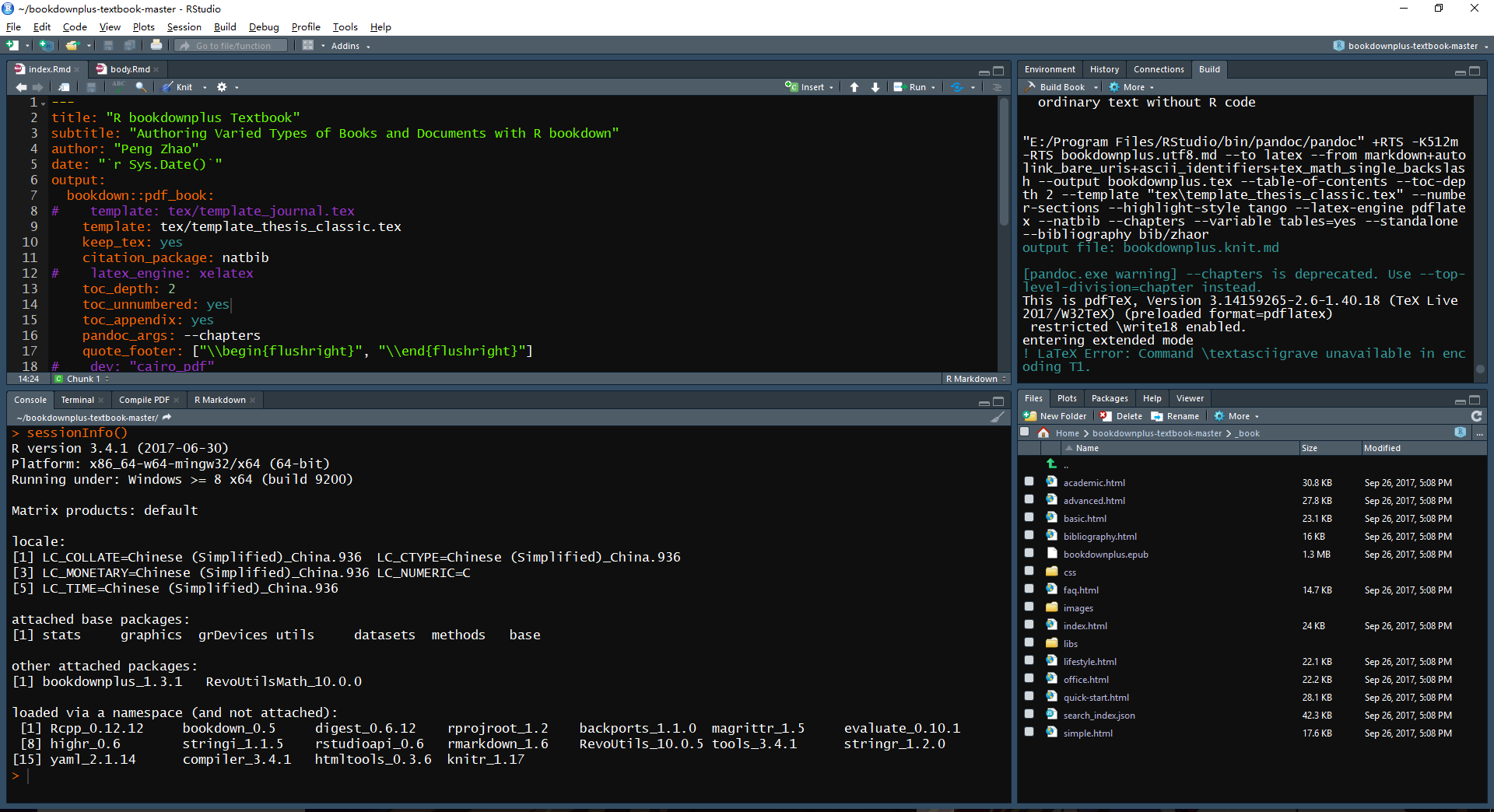
Task: Select the checkbox for bookdownplus.epub
Action: tap(1029, 553)
